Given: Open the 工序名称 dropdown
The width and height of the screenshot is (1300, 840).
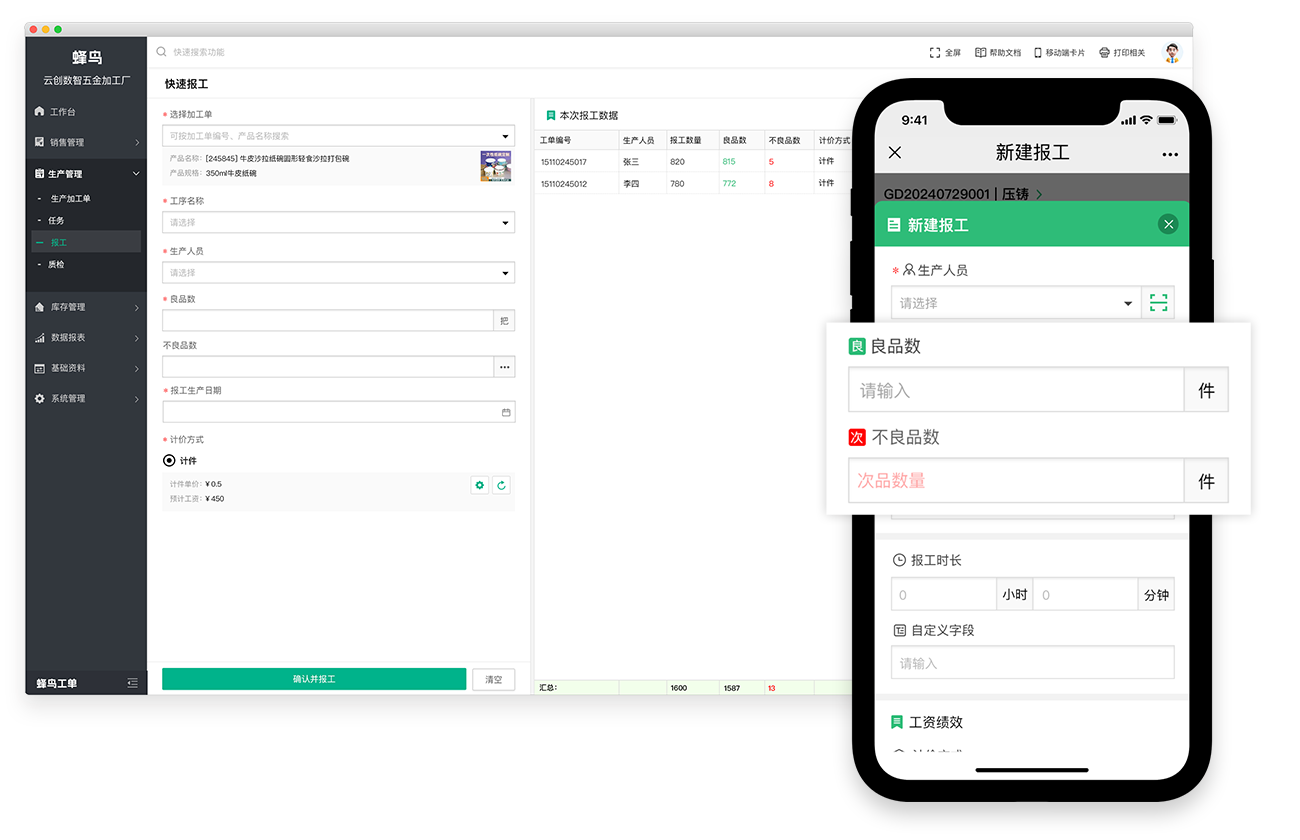Looking at the screenshot, I should click(505, 223).
